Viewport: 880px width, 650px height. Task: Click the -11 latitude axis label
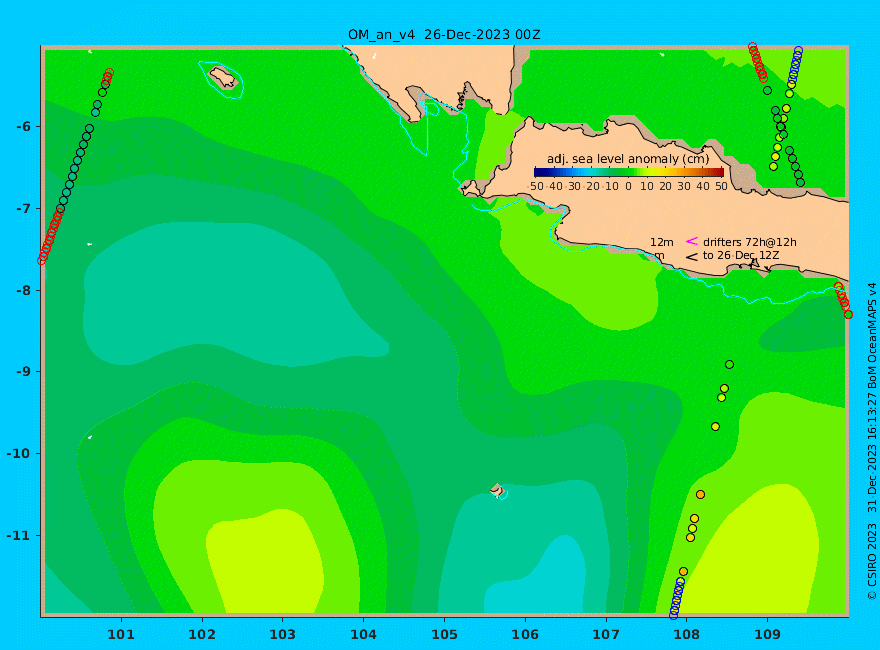pyautogui.click(x=19, y=535)
